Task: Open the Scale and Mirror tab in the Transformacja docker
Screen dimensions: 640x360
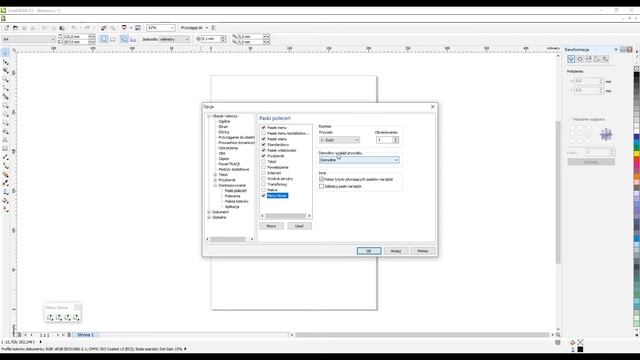Action: point(588,59)
